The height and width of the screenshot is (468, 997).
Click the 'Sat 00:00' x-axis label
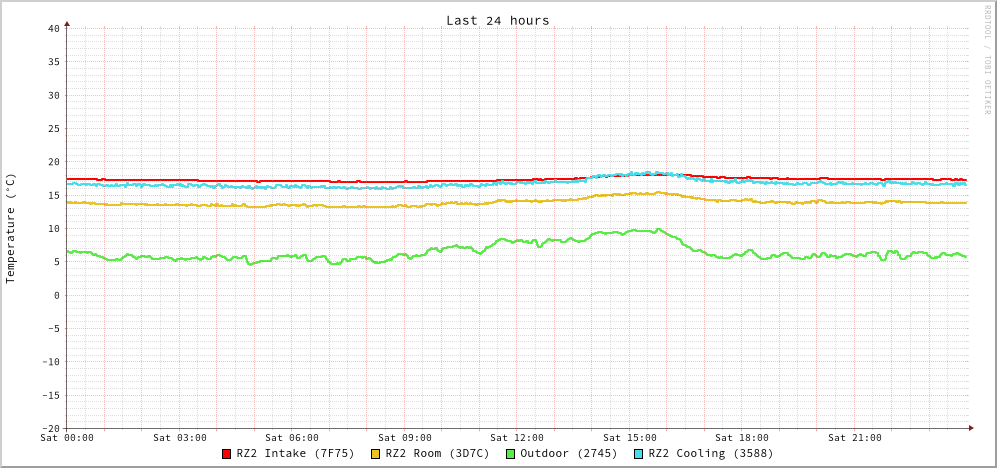[67, 438]
